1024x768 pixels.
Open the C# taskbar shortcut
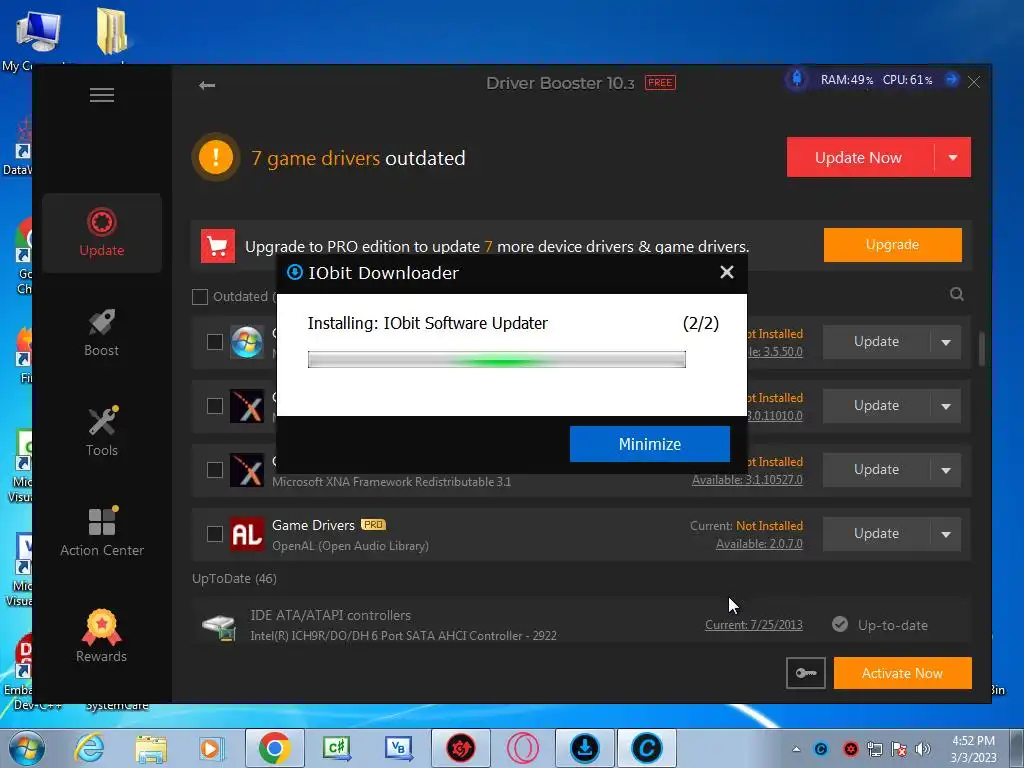pyautogui.click(x=336, y=748)
